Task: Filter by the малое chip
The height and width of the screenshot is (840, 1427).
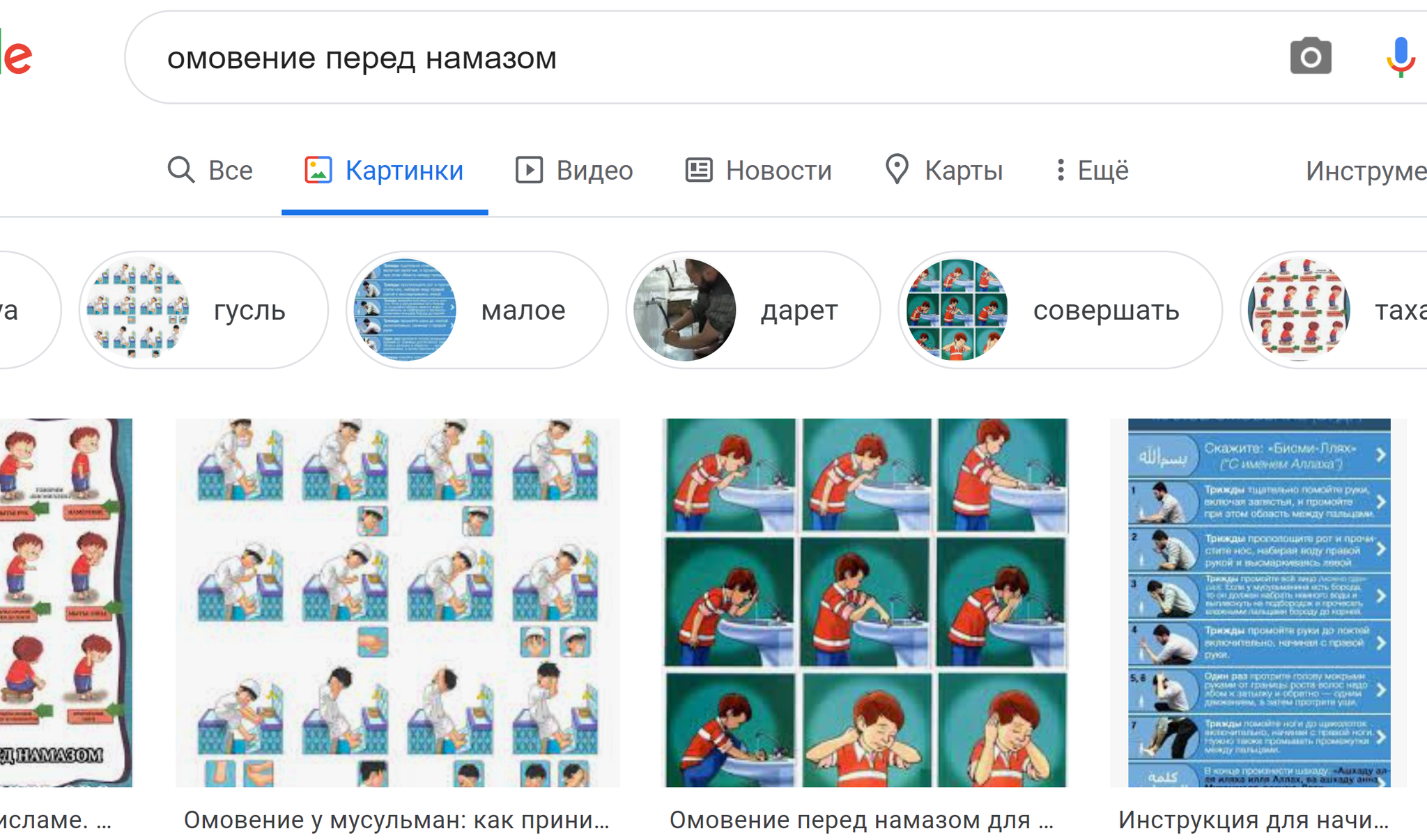Action: [x=477, y=310]
